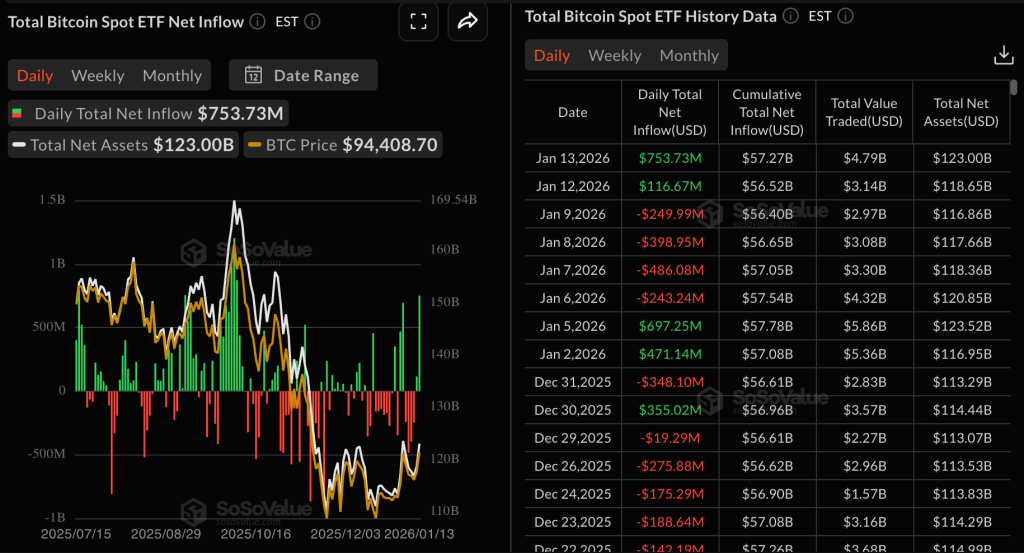Open the Date Range picker
Image resolution: width=1024 pixels, height=553 pixels.
pos(302,75)
